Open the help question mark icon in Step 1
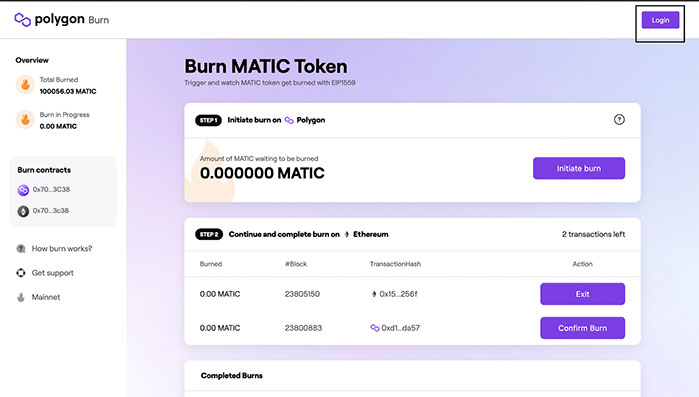699x397 pixels. [619, 119]
